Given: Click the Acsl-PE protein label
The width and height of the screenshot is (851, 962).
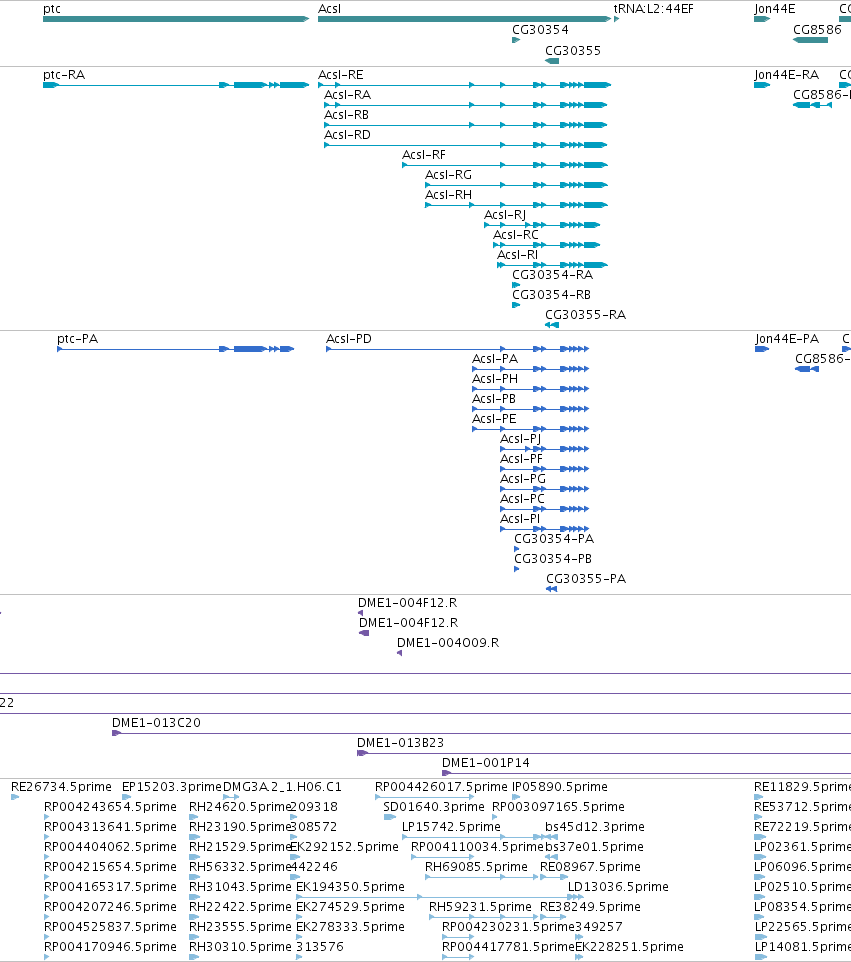Looking at the screenshot, I should click(x=494, y=419).
